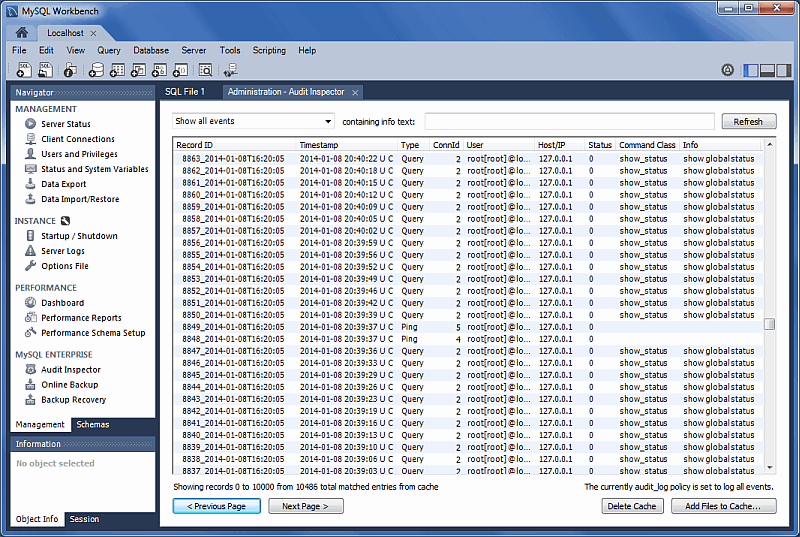Open the File menu
This screenshot has width=800, height=537.
[x=19, y=50]
